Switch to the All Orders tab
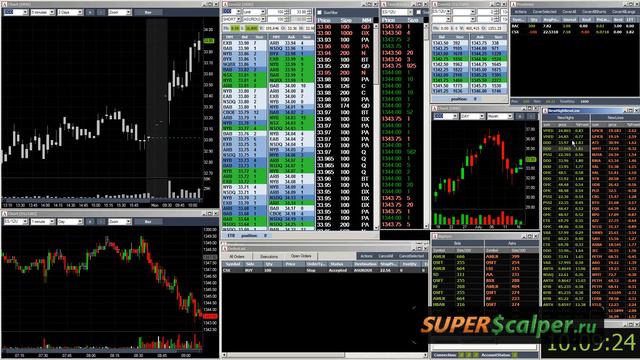The width and height of the screenshot is (640, 360). click(x=237, y=256)
